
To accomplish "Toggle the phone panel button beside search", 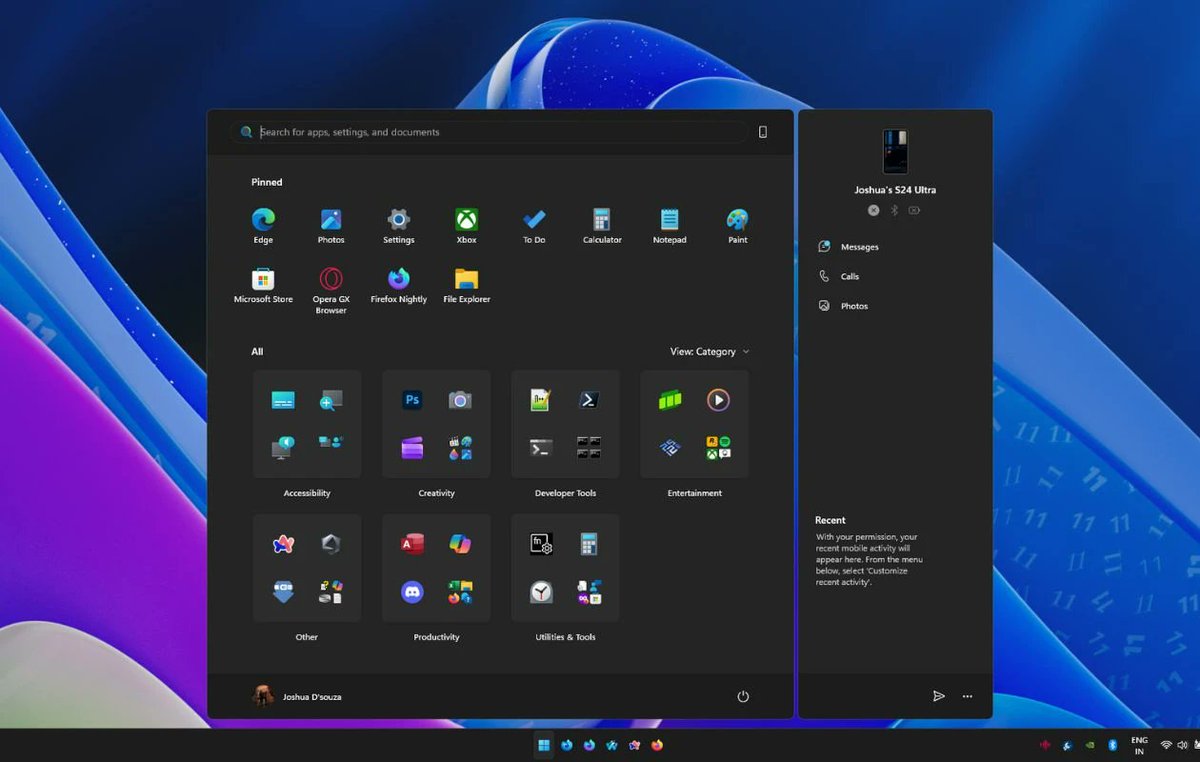I will [763, 132].
